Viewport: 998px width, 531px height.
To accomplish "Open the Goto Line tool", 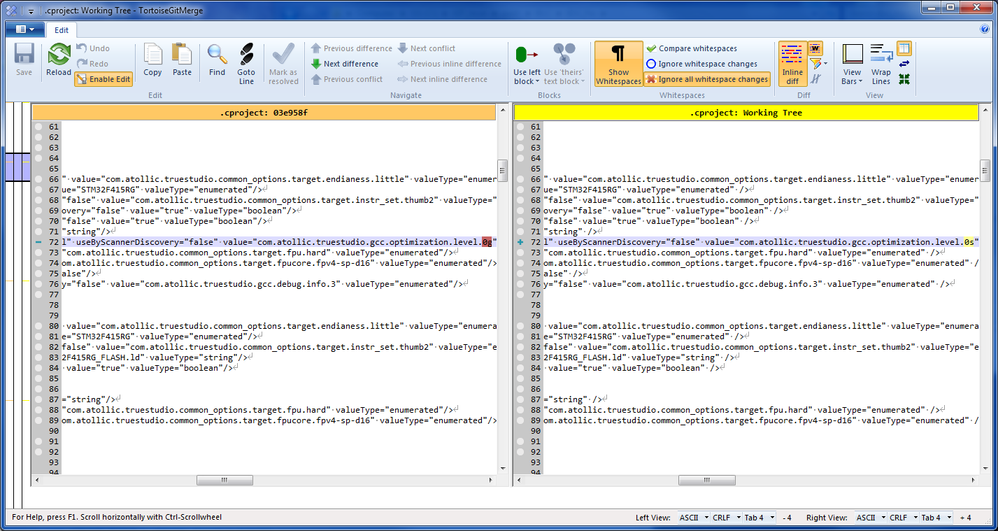I will pyautogui.click(x=246, y=64).
